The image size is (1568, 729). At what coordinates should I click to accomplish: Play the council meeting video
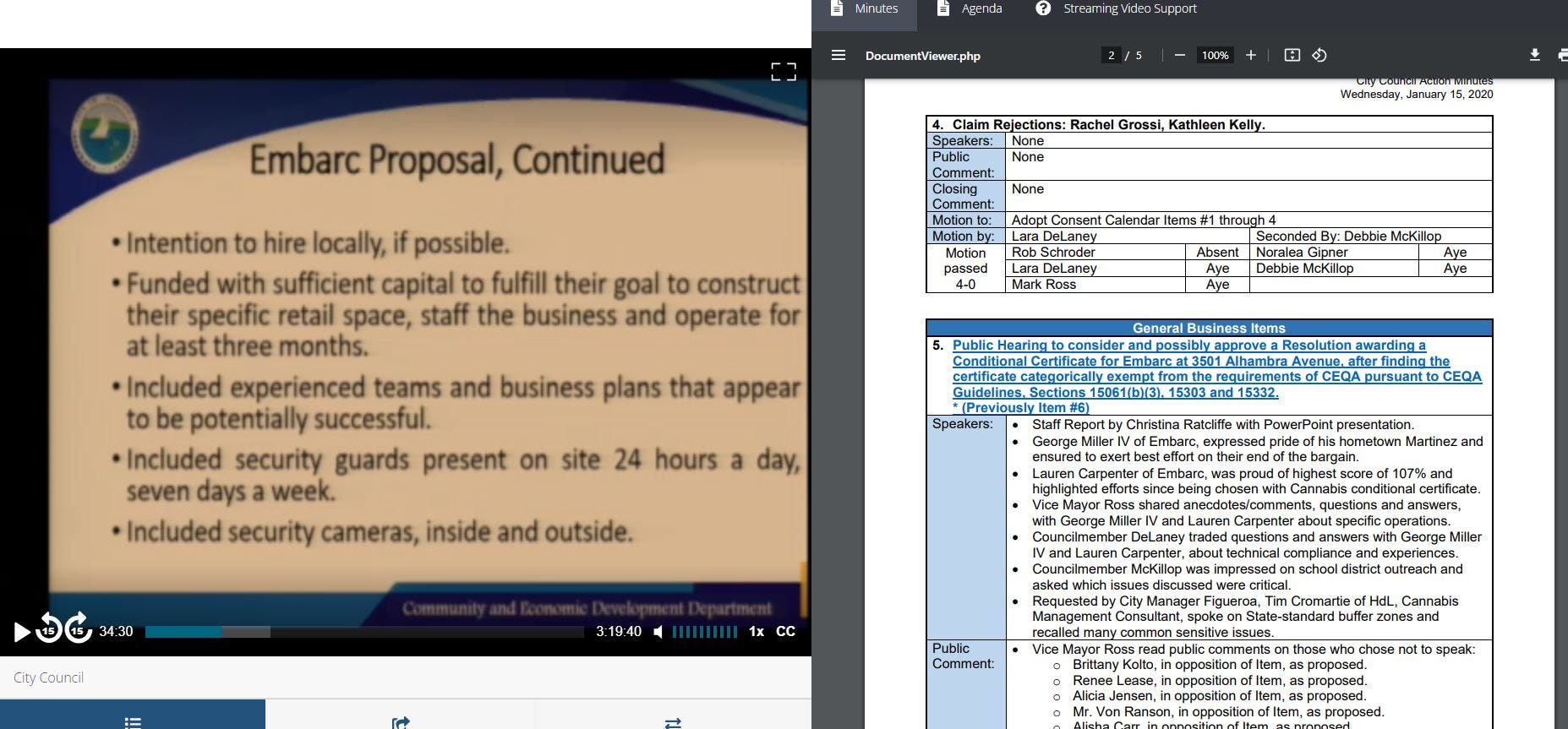pos(22,631)
